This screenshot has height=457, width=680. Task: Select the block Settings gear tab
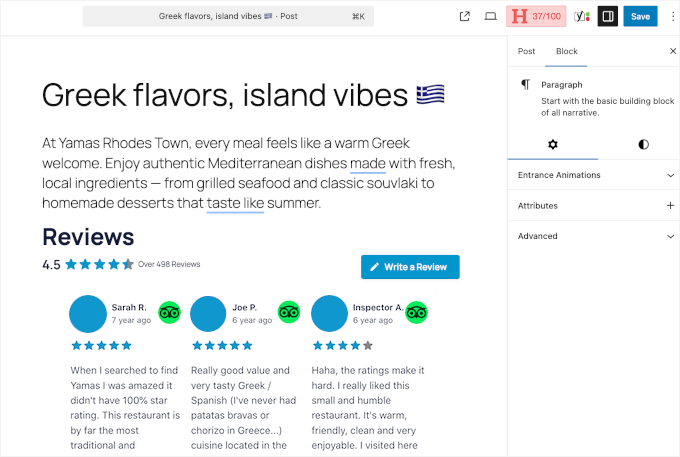coord(553,144)
